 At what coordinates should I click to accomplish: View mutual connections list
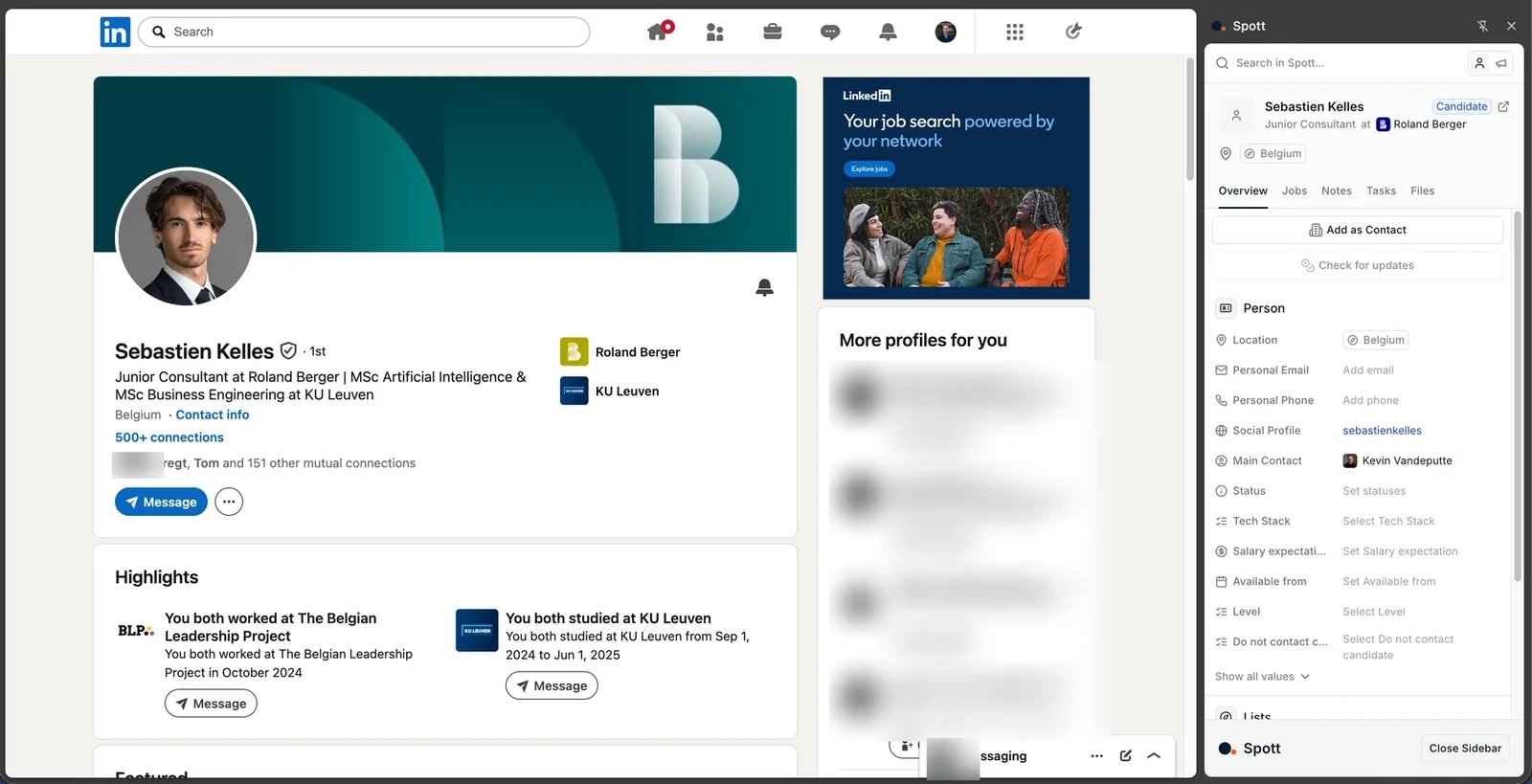(x=264, y=463)
